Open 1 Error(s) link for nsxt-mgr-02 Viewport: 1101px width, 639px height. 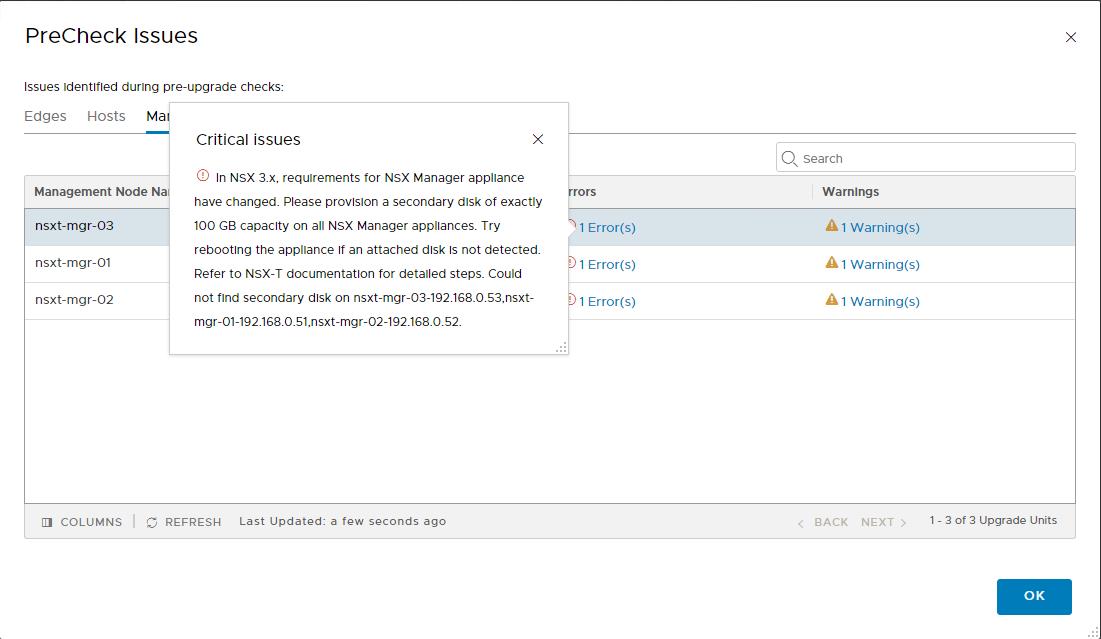(x=607, y=302)
